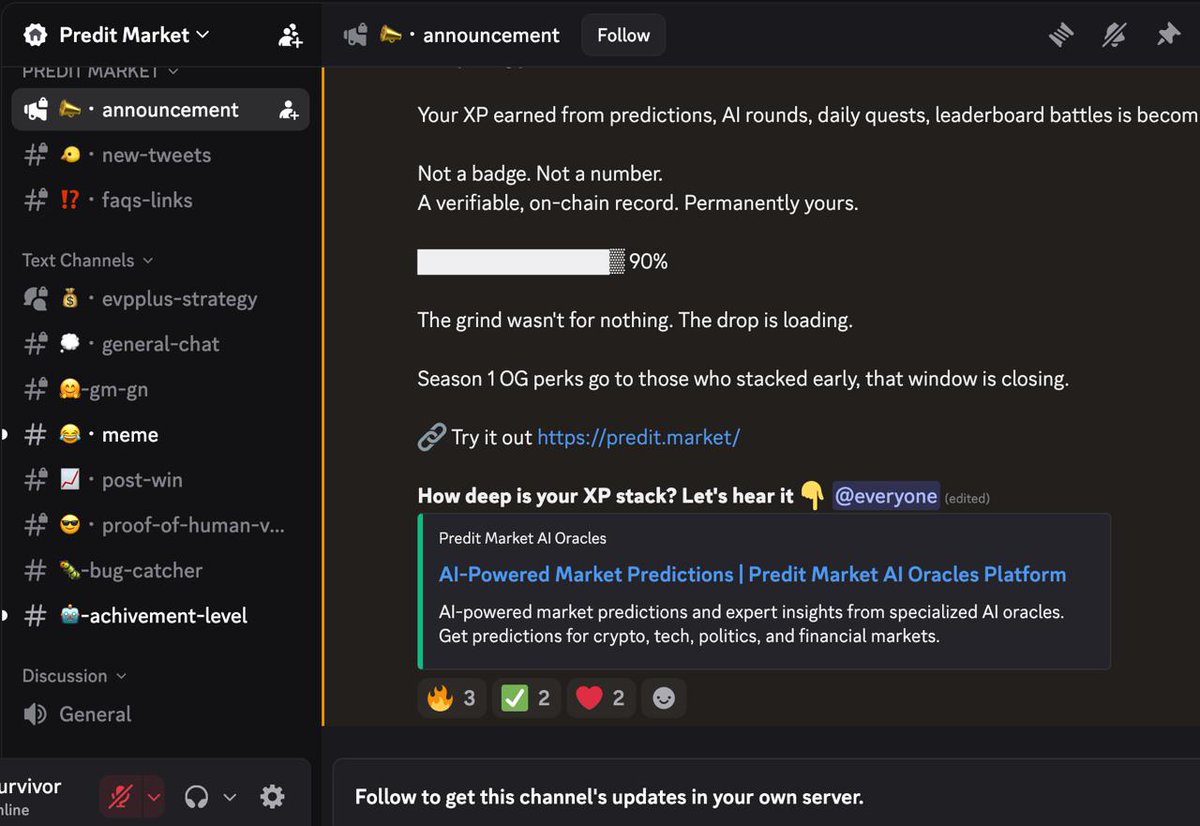Toggle notification settings bell icon

pyautogui.click(x=1114, y=35)
